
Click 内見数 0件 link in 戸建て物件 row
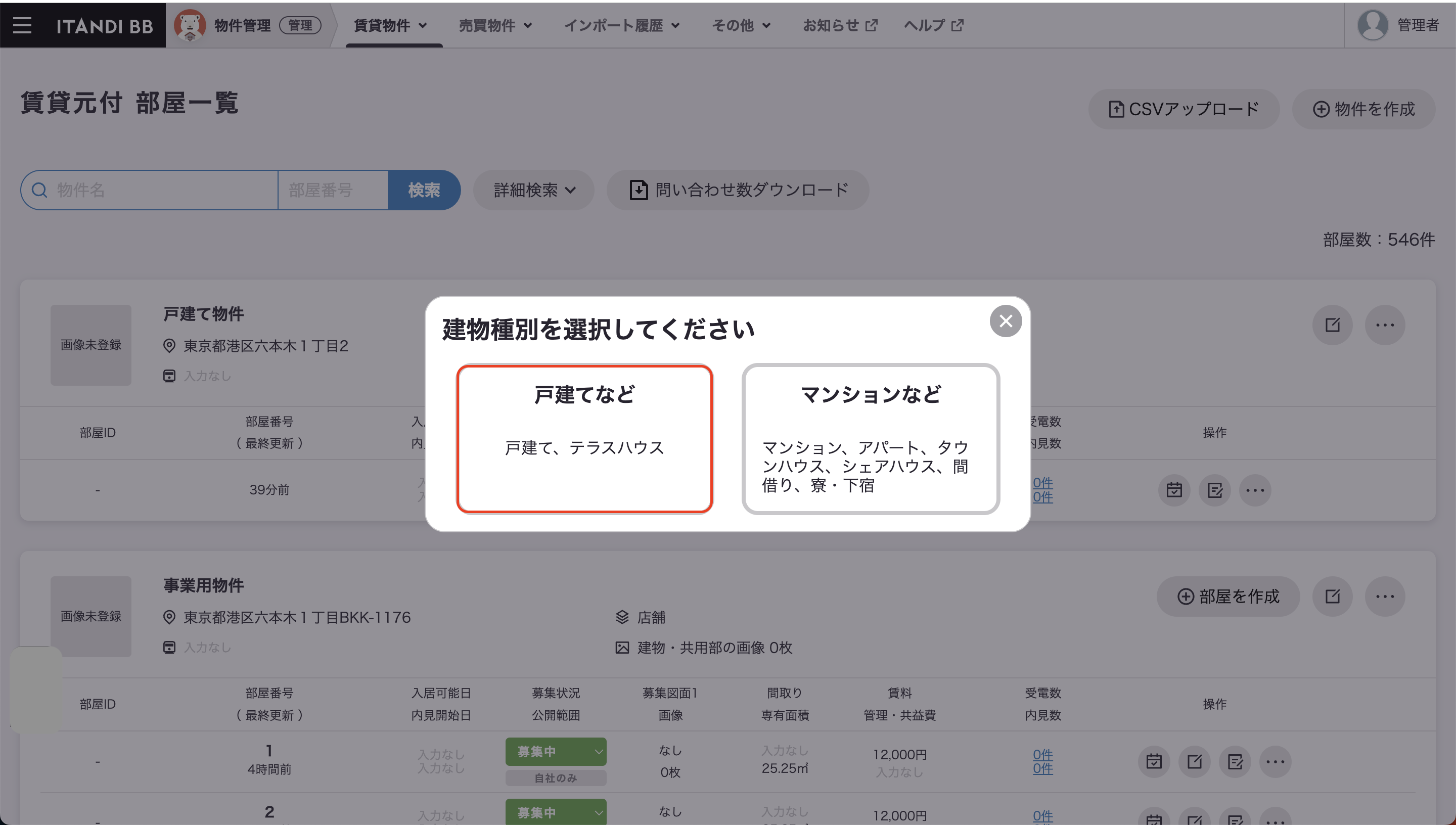click(x=1042, y=497)
